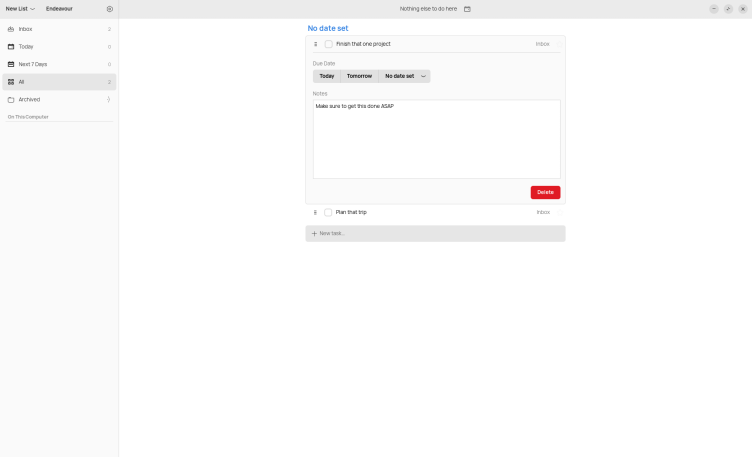Set the due date to Today

[x=327, y=76]
